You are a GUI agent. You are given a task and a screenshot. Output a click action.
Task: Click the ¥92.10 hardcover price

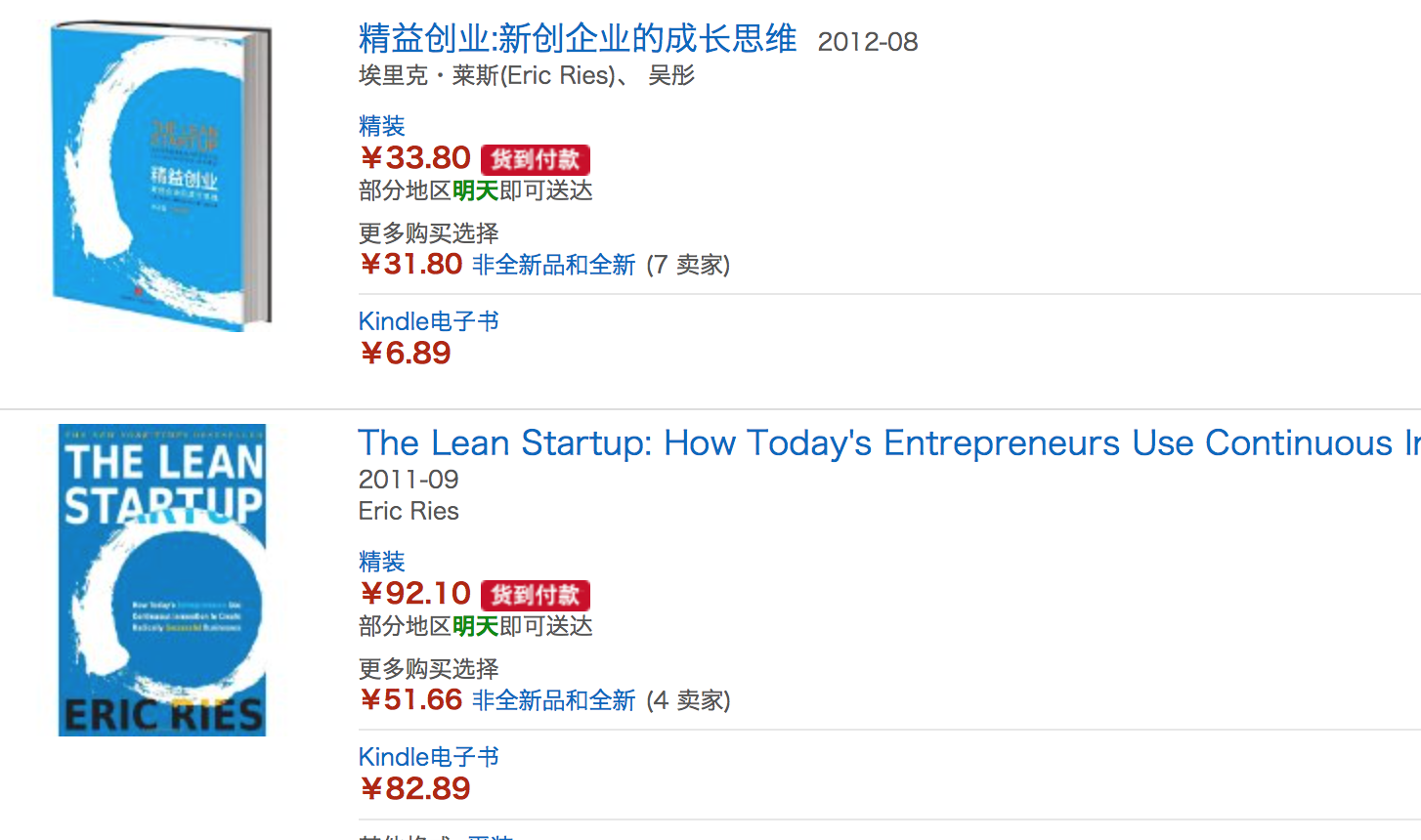(415, 594)
